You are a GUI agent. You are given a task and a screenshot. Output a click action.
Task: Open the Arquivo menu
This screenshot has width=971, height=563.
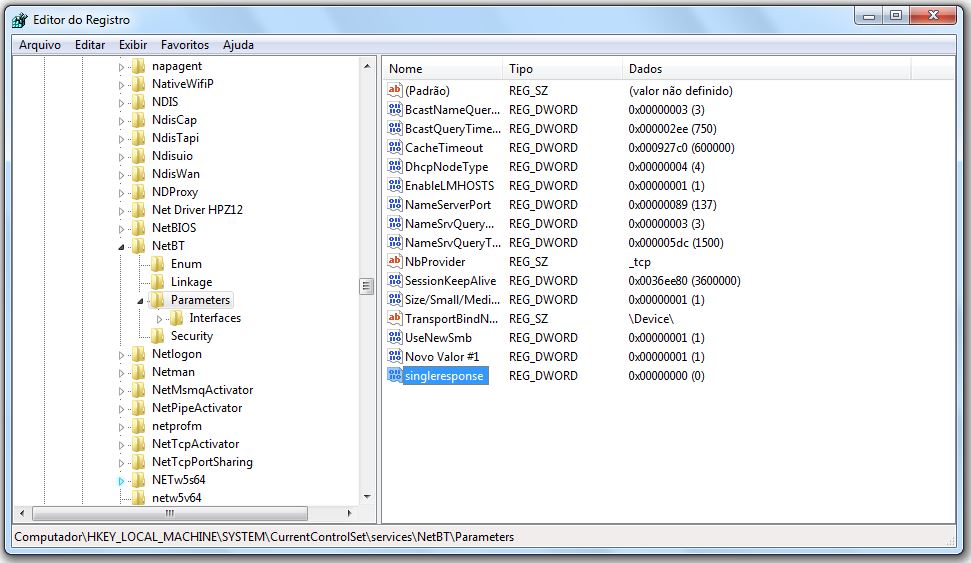40,45
